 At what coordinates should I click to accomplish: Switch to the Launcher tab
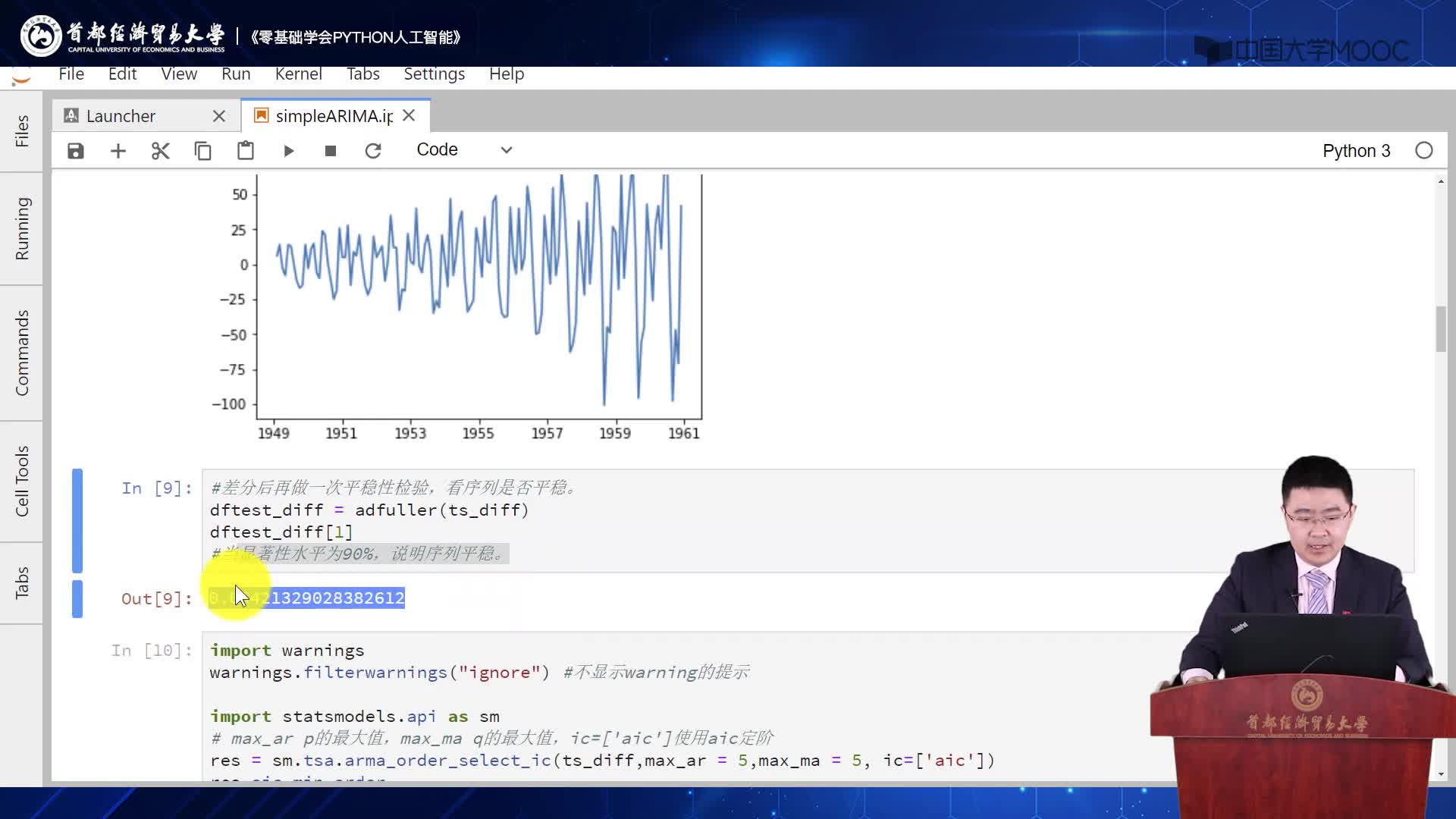[146, 116]
